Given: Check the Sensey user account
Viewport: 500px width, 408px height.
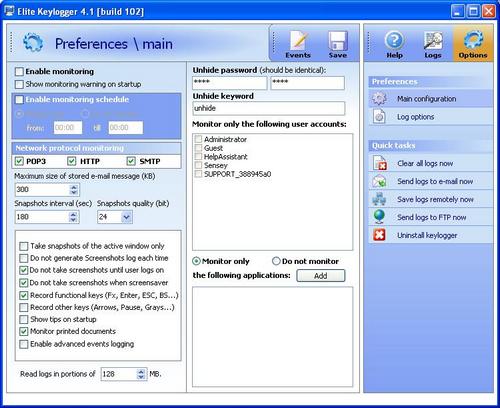Looking at the screenshot, I should (198, 165).
